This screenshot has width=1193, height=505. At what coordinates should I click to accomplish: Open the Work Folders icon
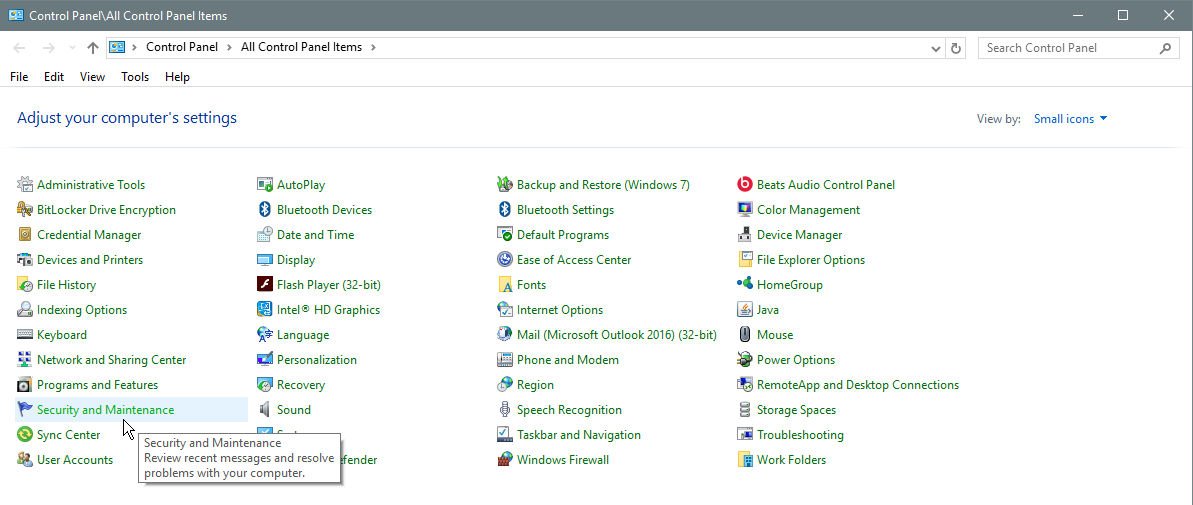tap(745, 460)
